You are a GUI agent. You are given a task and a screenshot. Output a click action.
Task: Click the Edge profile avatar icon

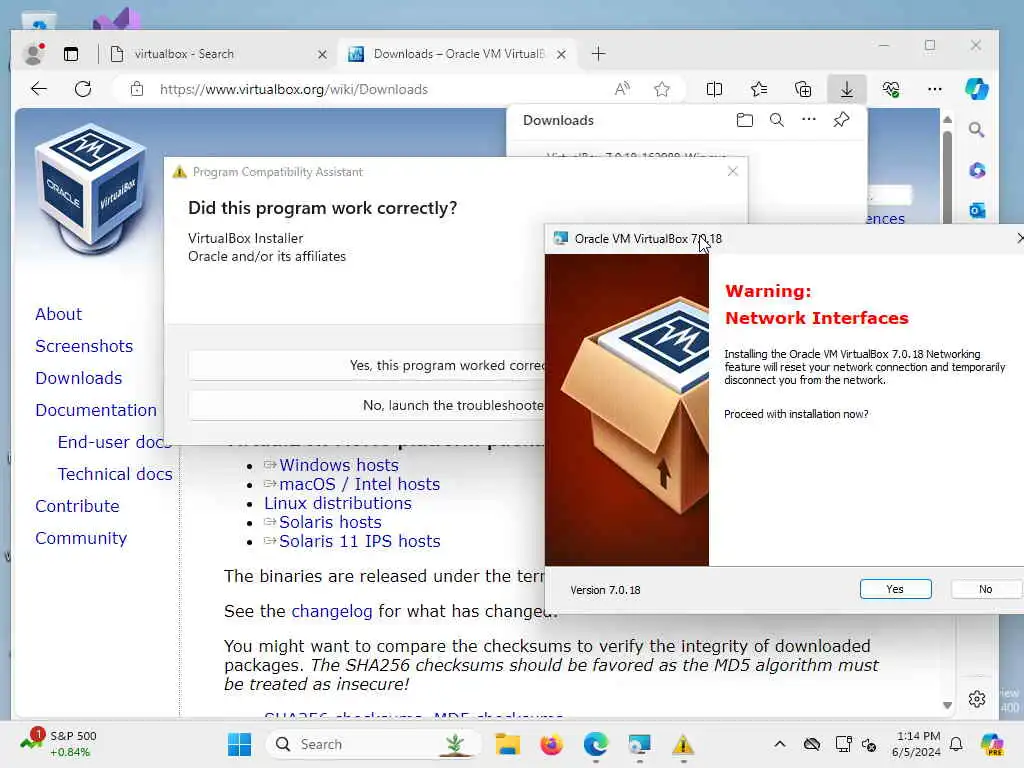coord(33,54)
